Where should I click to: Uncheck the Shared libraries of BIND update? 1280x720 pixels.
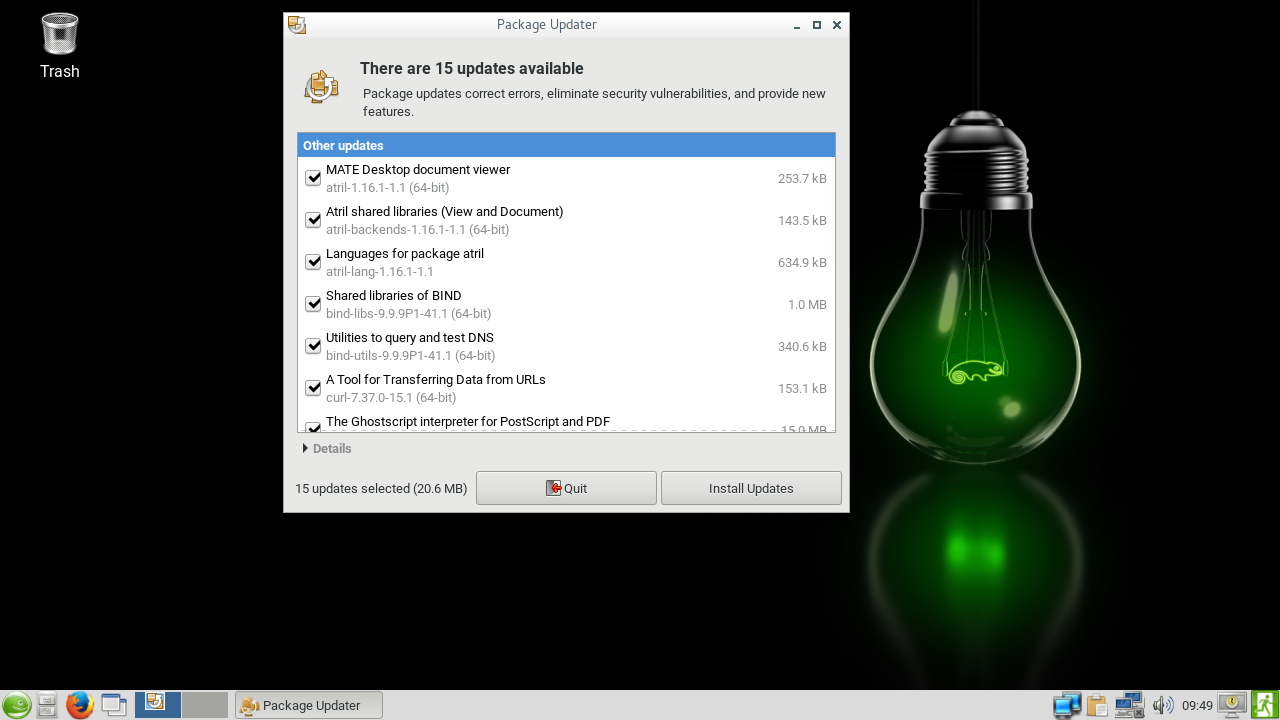pos(313,305)
